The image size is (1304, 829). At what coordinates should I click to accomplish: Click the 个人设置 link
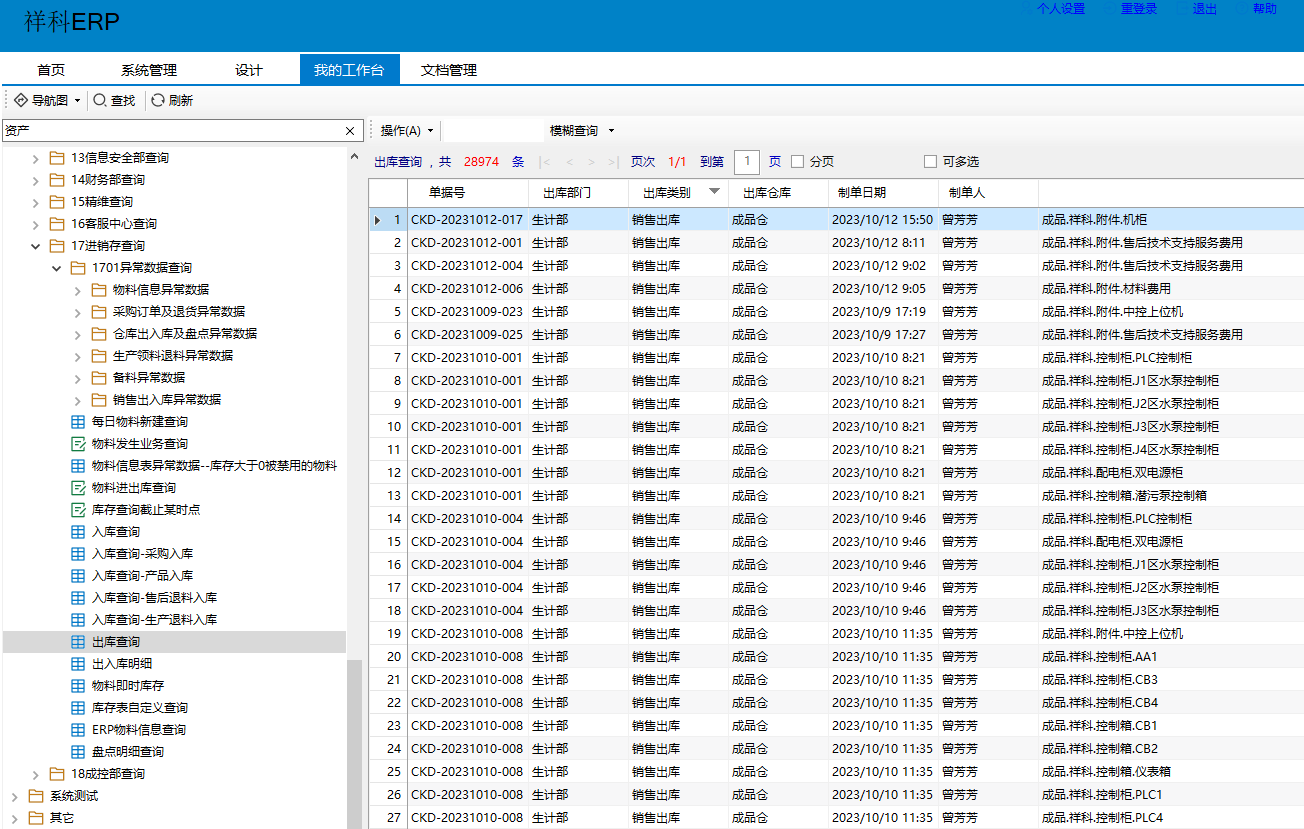[x=1061, y=9]
